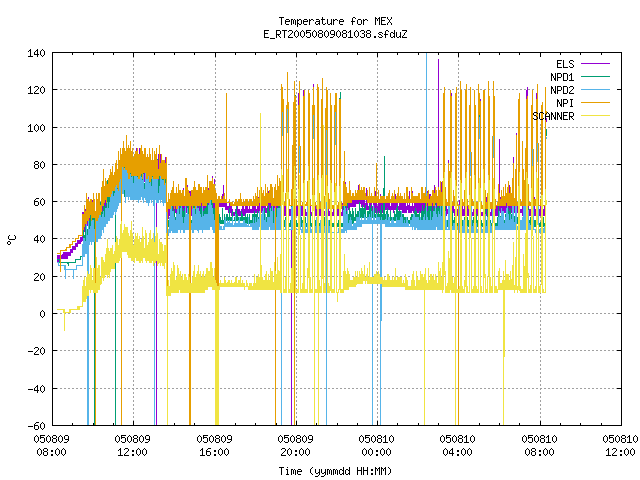
Task: Click the 80 y-axis tick label
Action: (39, 165)
